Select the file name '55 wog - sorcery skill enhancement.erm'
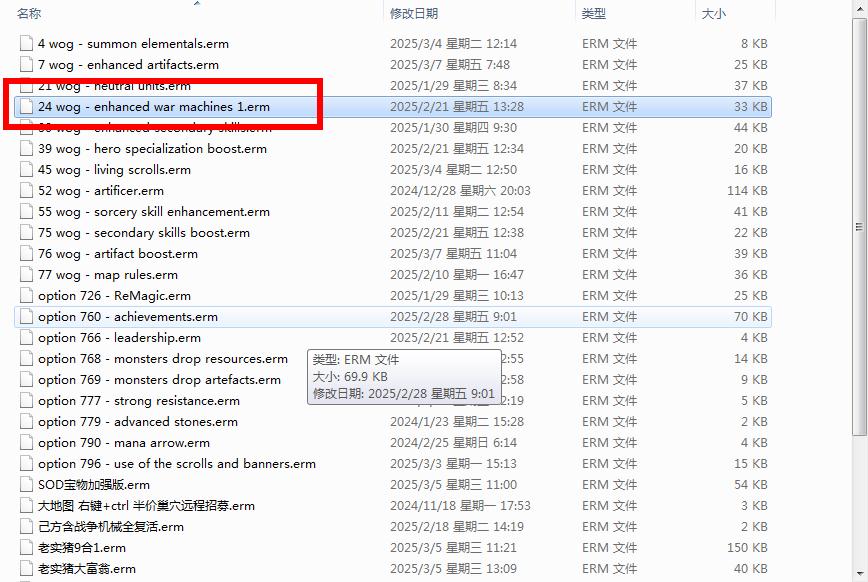868x582 pixels. tap(154, 212)
